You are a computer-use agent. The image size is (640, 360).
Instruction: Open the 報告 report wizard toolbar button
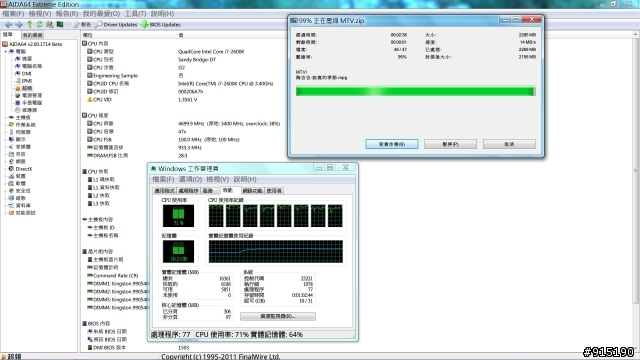[82, 24]
